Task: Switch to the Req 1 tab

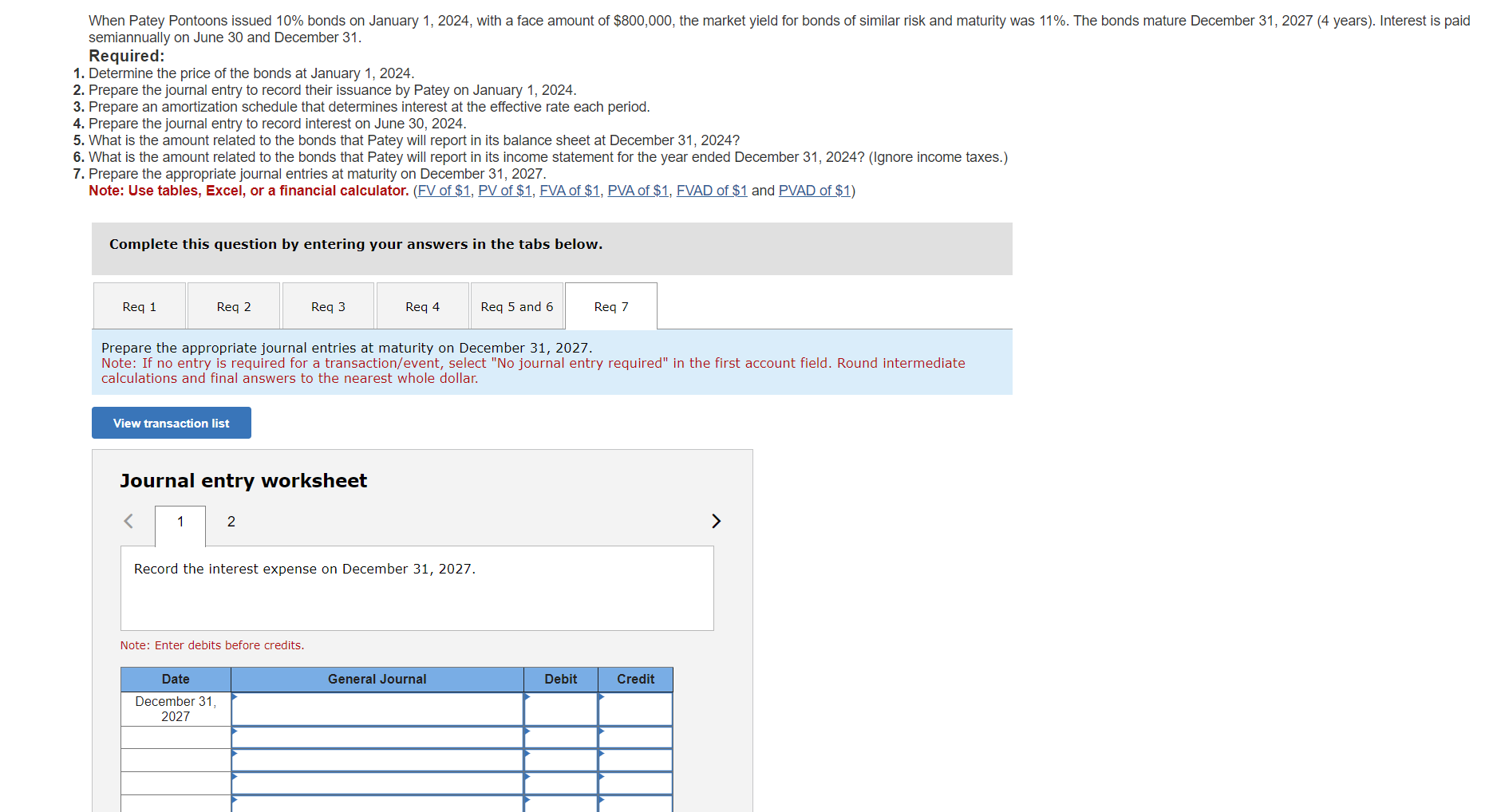Action: (x=139, y=305)
